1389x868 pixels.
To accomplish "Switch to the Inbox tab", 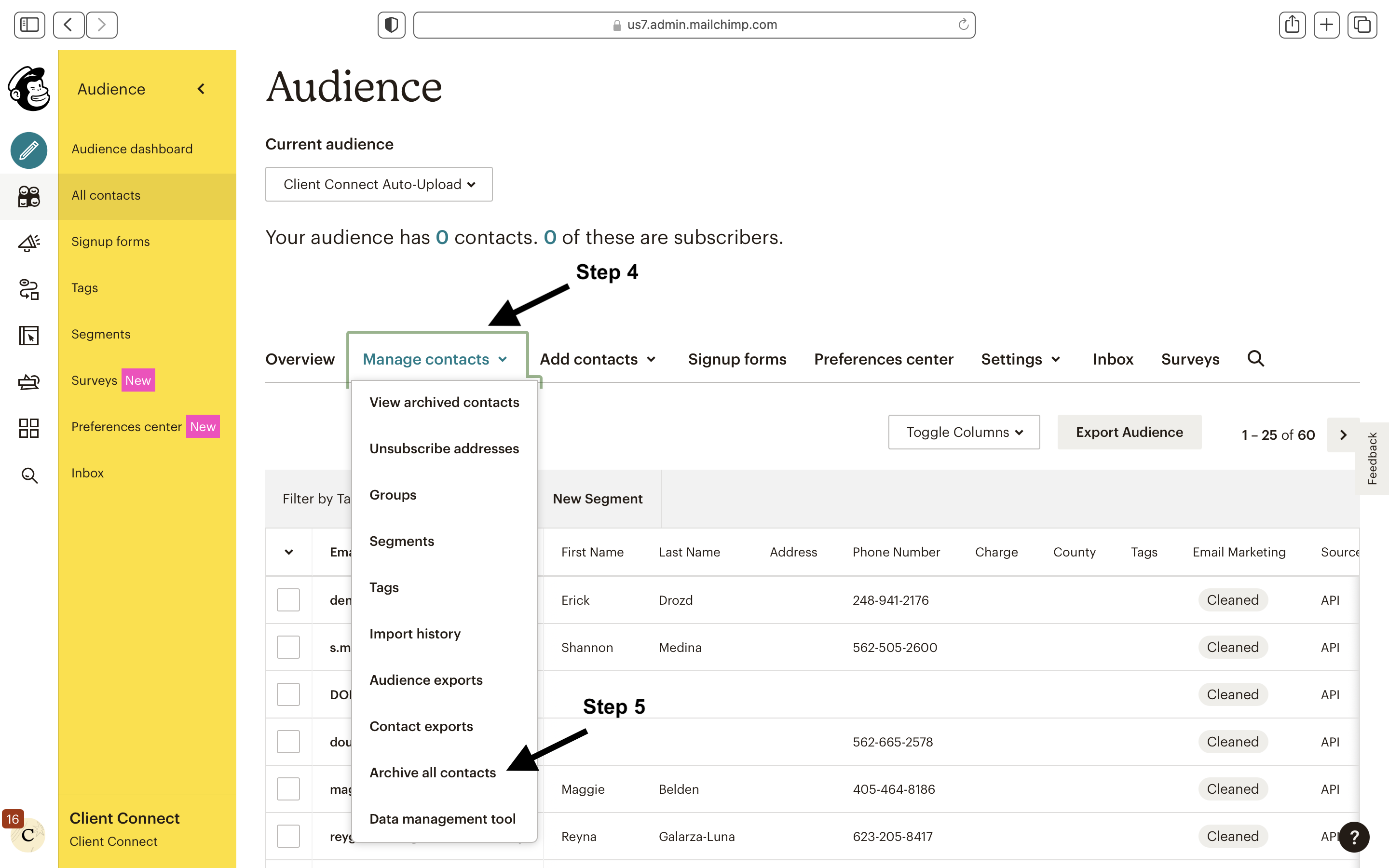I will 1112,359.
